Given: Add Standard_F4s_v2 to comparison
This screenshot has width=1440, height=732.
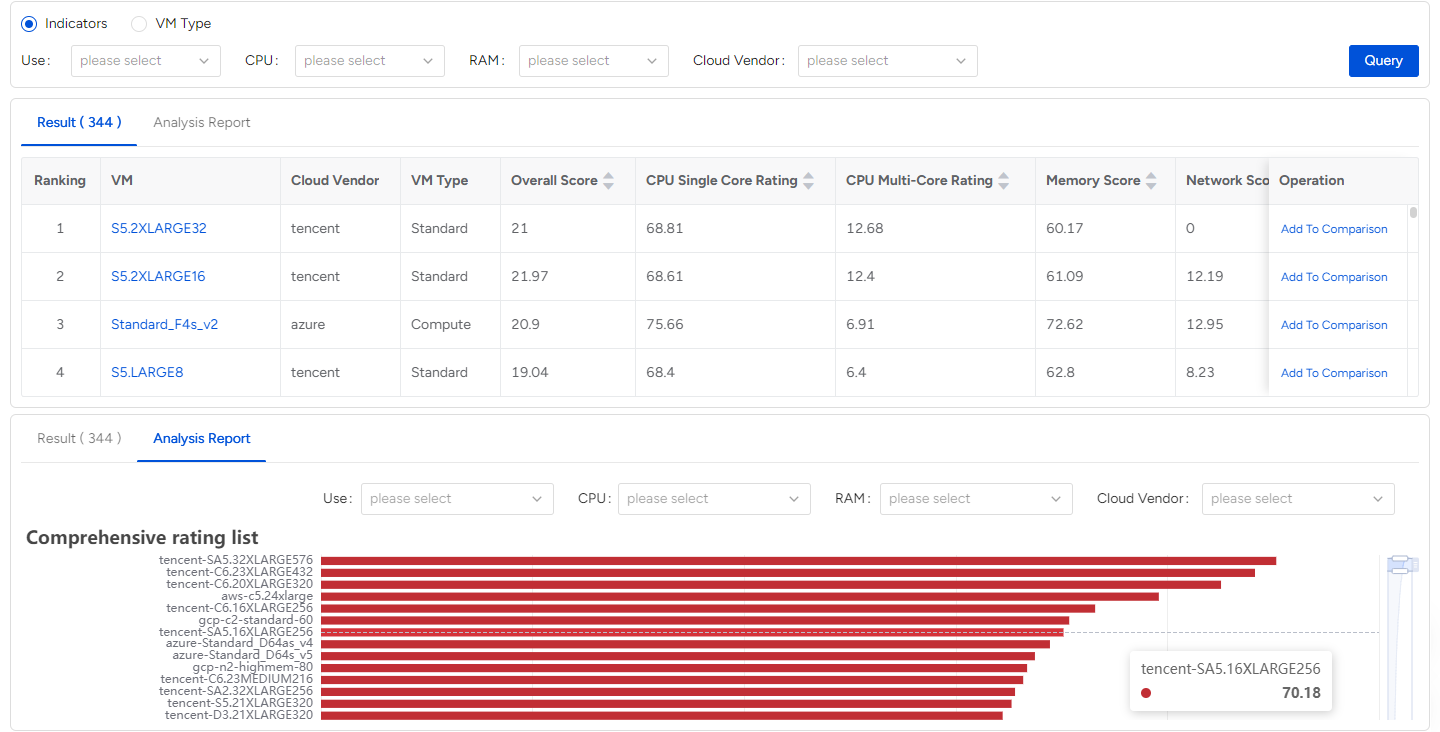Looking at the screenshot, I should [x=1333, y=325].
